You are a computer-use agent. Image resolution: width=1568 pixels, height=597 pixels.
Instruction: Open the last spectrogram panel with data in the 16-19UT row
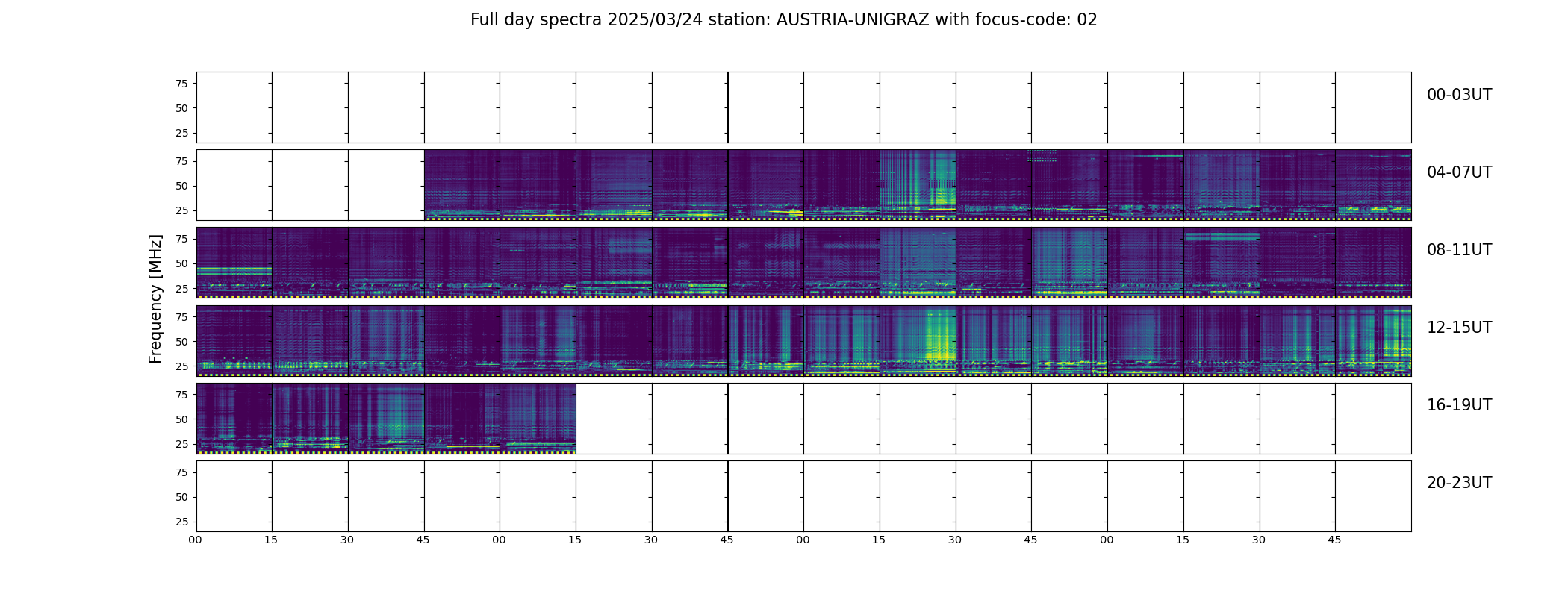(x=538, y=418)
